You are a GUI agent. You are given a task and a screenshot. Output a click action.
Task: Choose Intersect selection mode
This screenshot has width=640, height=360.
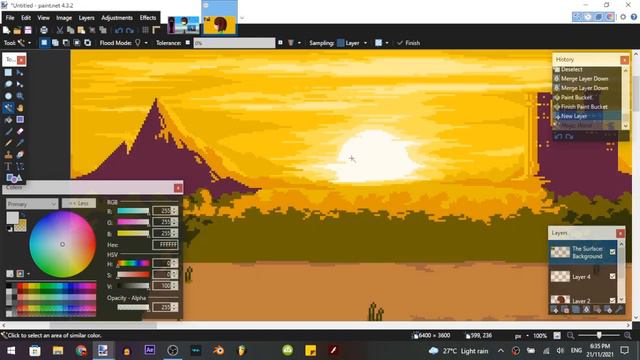77,43
